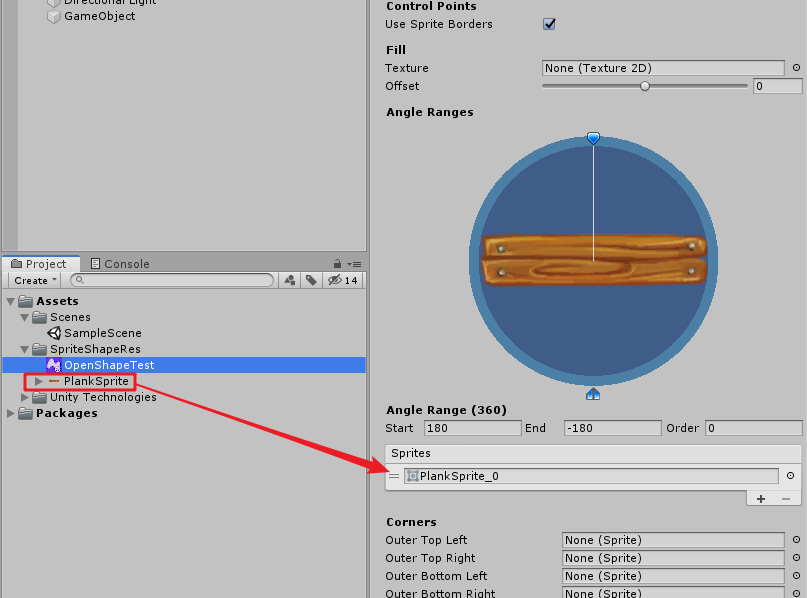Click the OpenShapeTest sprite shape asset icon
This screenshot has width=807, height=598.
click(x=55, y=365)
